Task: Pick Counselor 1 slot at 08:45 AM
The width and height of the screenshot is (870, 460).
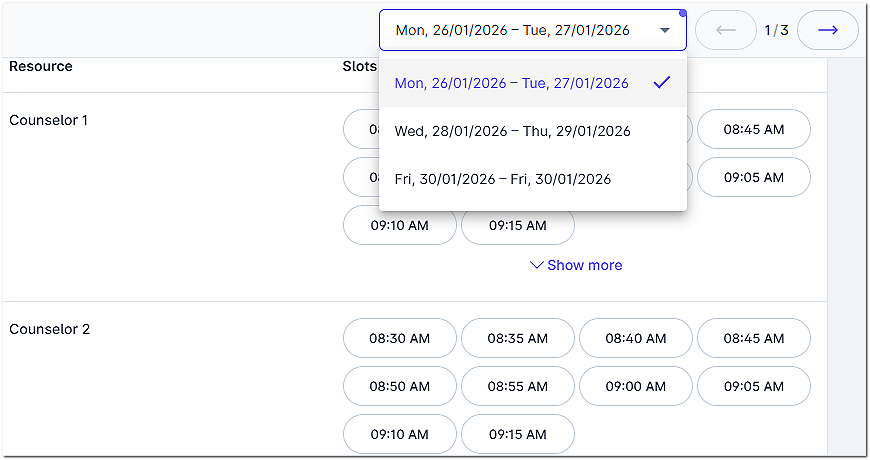Action: (753, 129)
